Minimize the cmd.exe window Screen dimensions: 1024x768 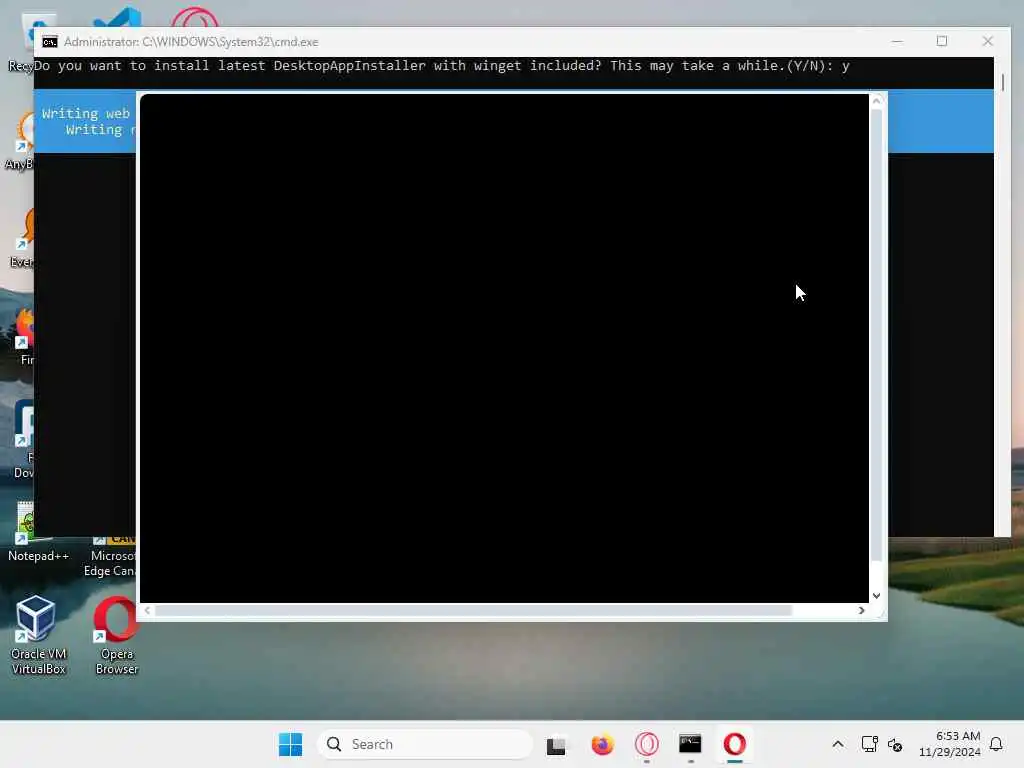coord(897,41)
